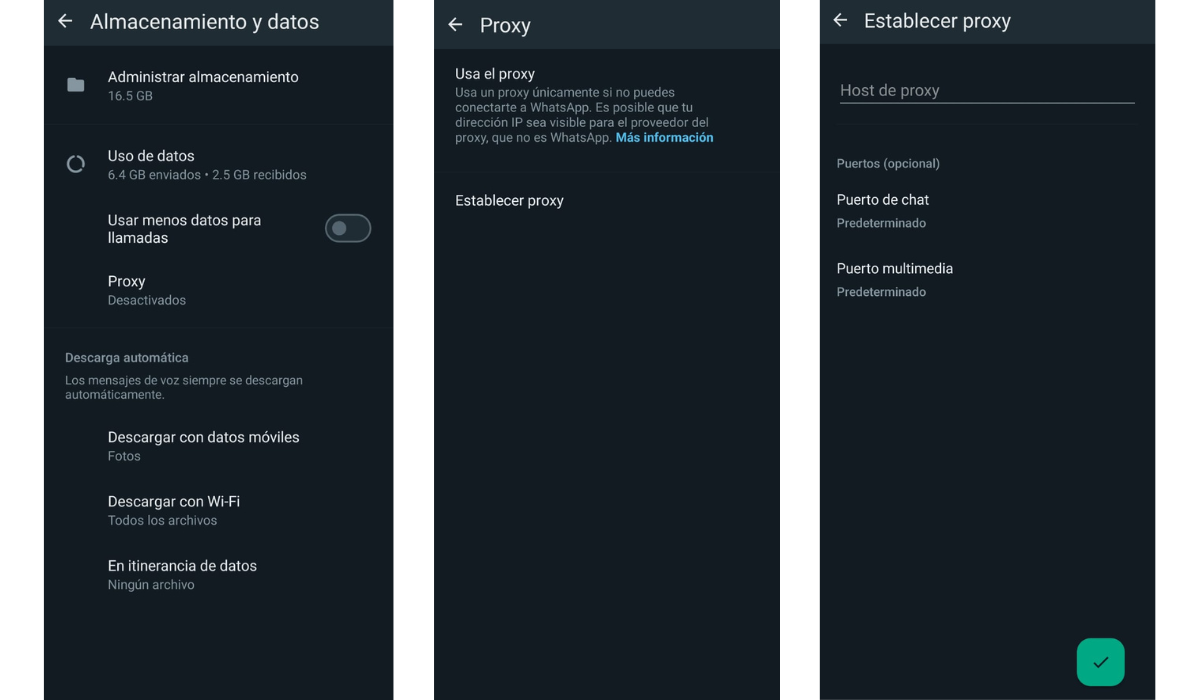The width and height of the screenshot is (1200, 700).
Task: Go back from Almacenamiento y datos screen
Action: click(65, 21)
